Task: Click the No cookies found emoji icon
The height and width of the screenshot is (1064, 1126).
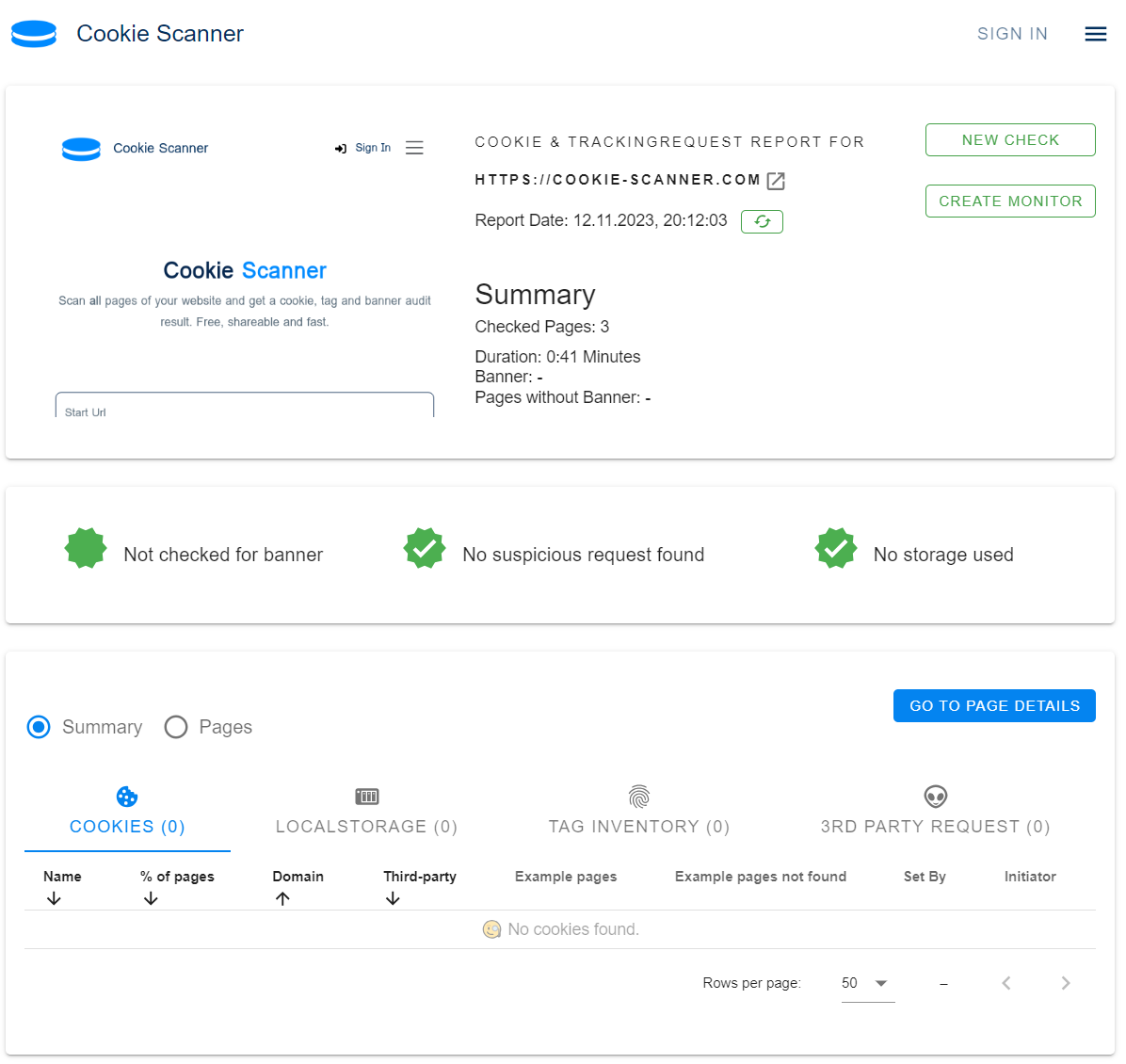Action: (x=491, y=929)
